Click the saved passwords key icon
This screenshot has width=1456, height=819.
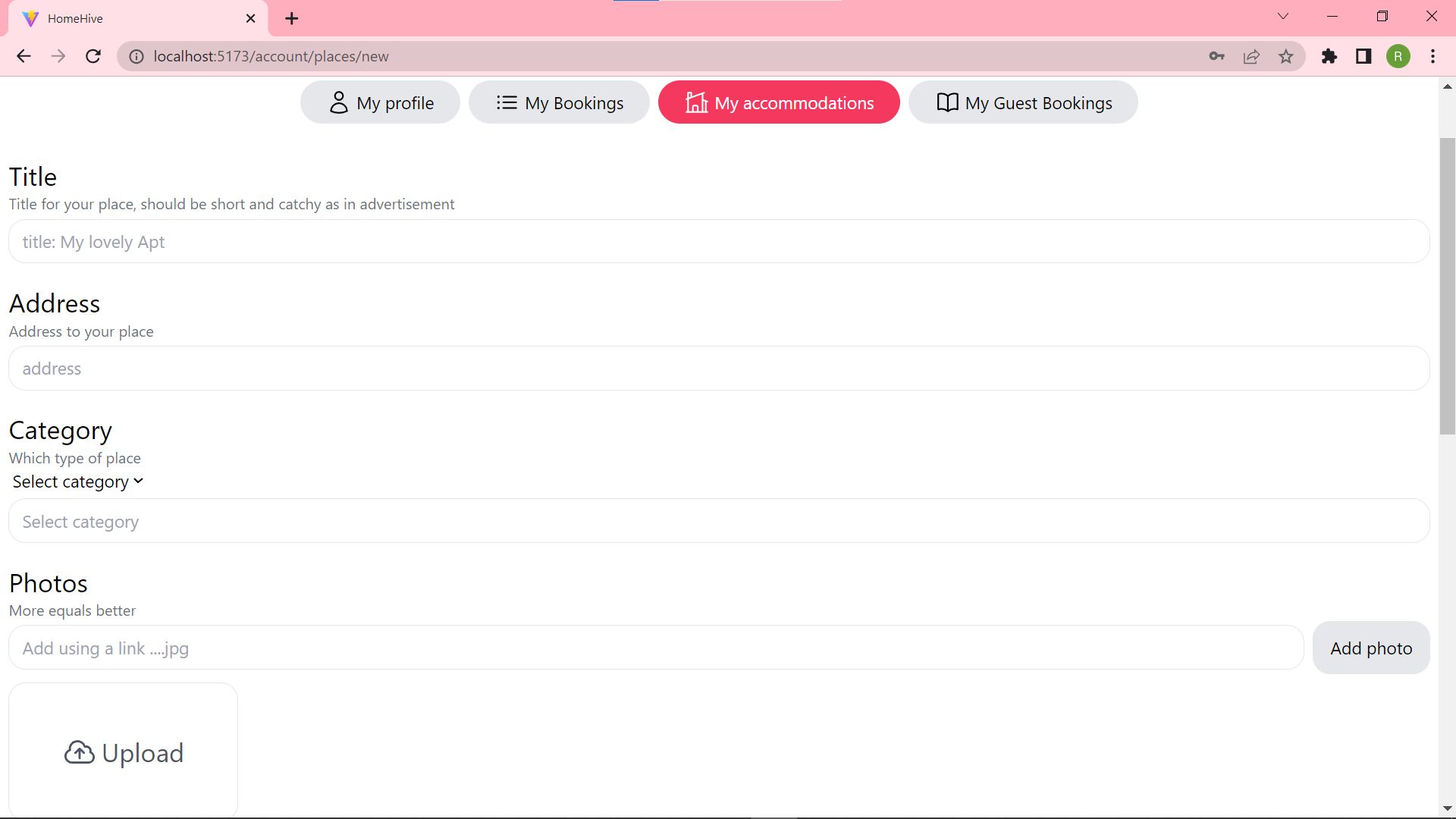point(1216,56)
